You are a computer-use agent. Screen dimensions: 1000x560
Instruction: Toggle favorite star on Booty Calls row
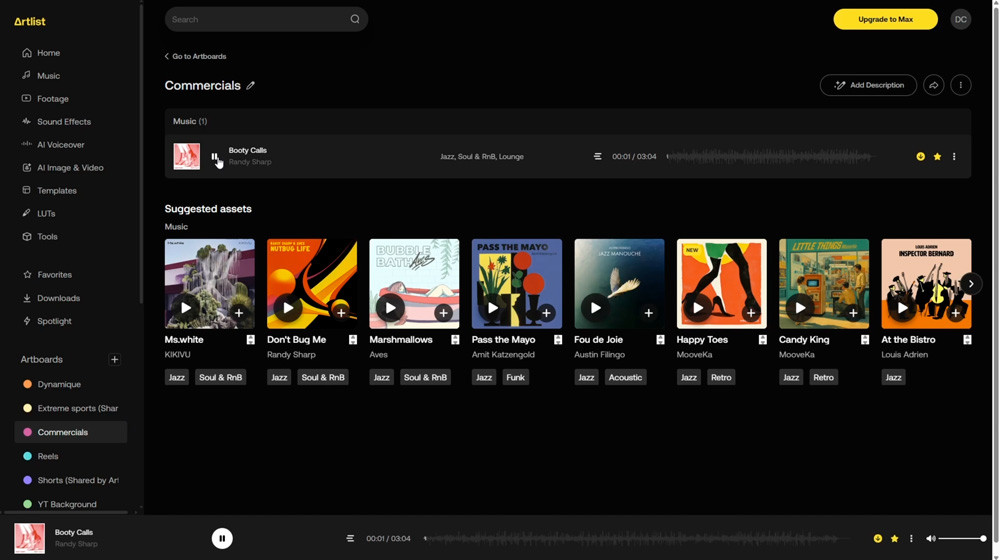point(938,156)
